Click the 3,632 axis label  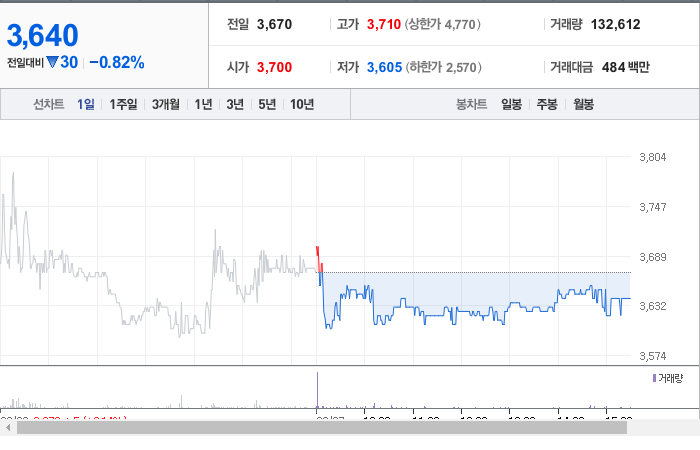(652, 306)
